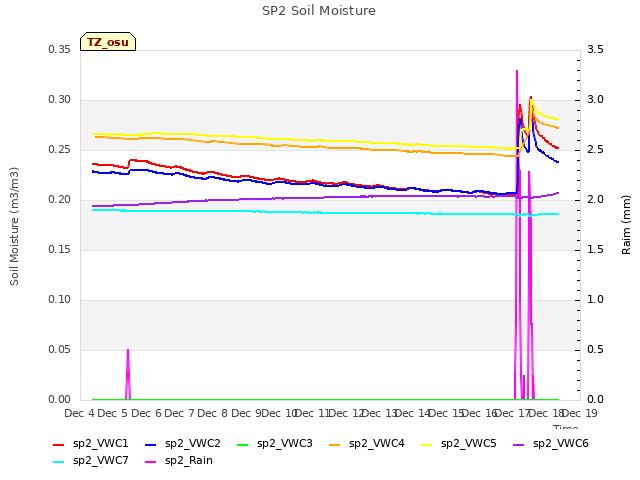The height and width of the screenshot is (480, 640).
Task: Click the sp2_VWC3 legend label
Action: click(x=284, y=443)
